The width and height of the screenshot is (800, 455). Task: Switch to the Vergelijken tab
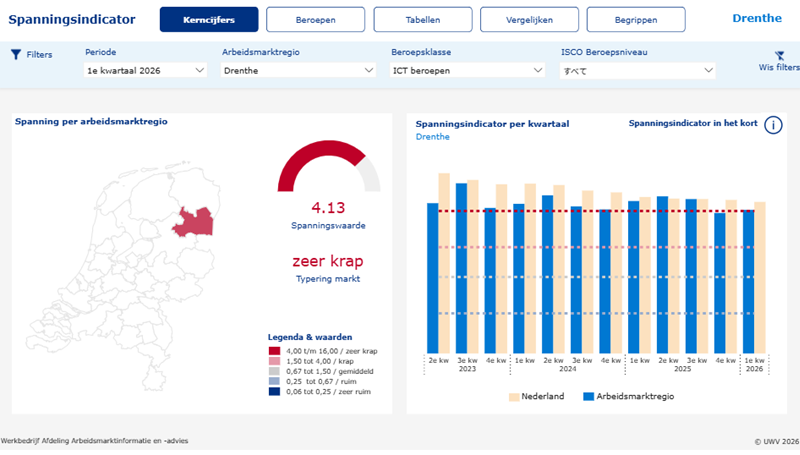tap(529, 19)
